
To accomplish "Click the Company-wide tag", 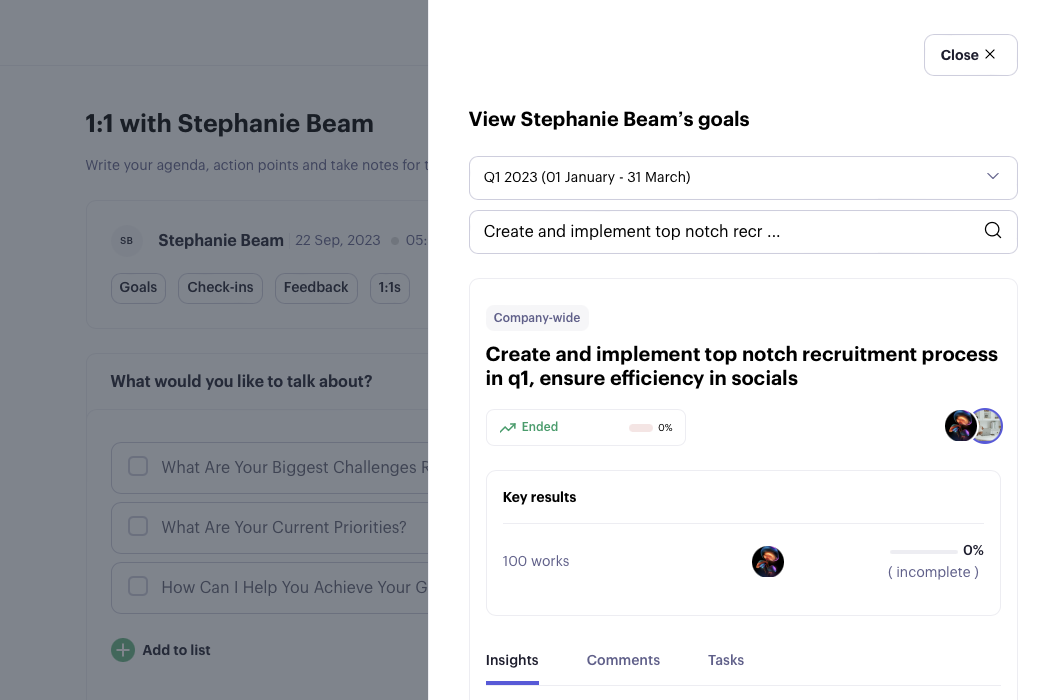I will pyautogui.click(x=537, y=318).
